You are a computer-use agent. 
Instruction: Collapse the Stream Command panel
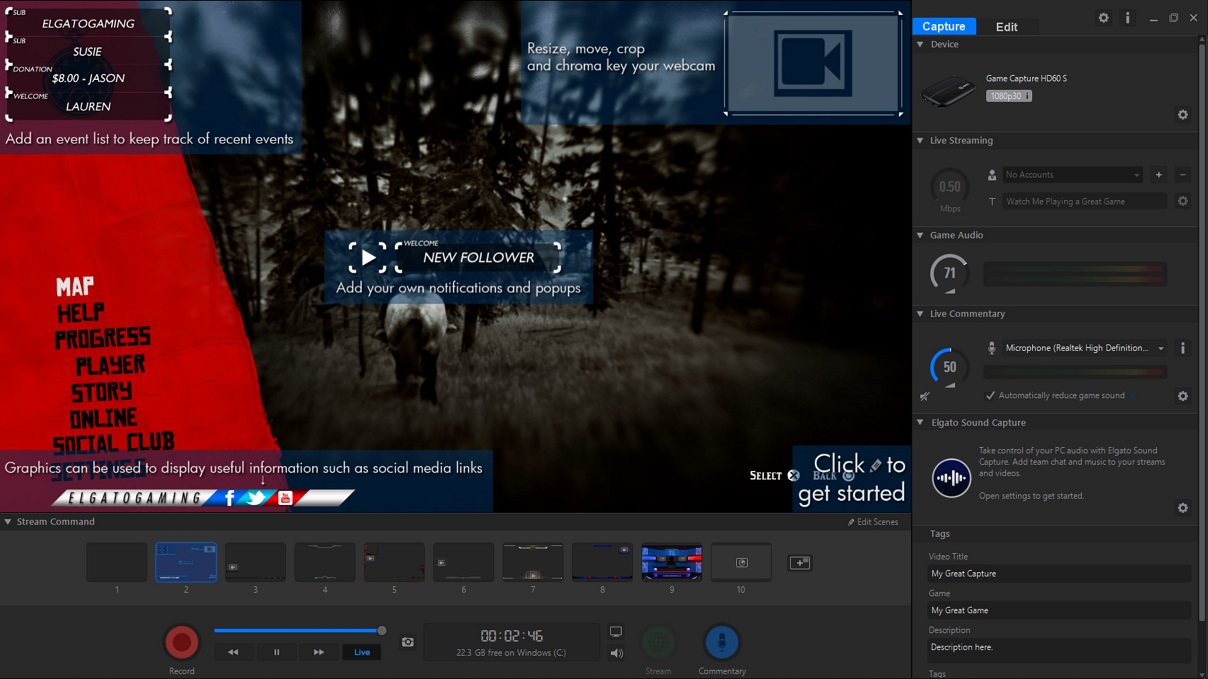pyautogui.click(x=8, y=522)
